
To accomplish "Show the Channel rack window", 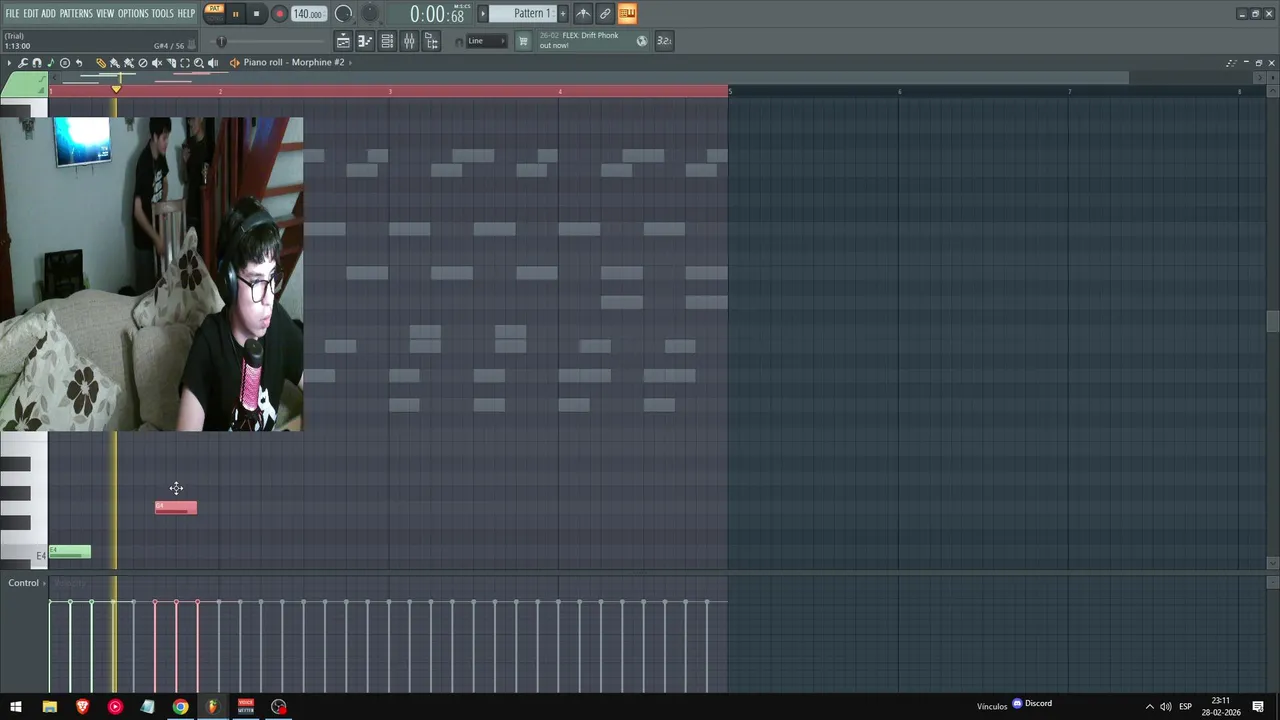I will coord(387,41).
